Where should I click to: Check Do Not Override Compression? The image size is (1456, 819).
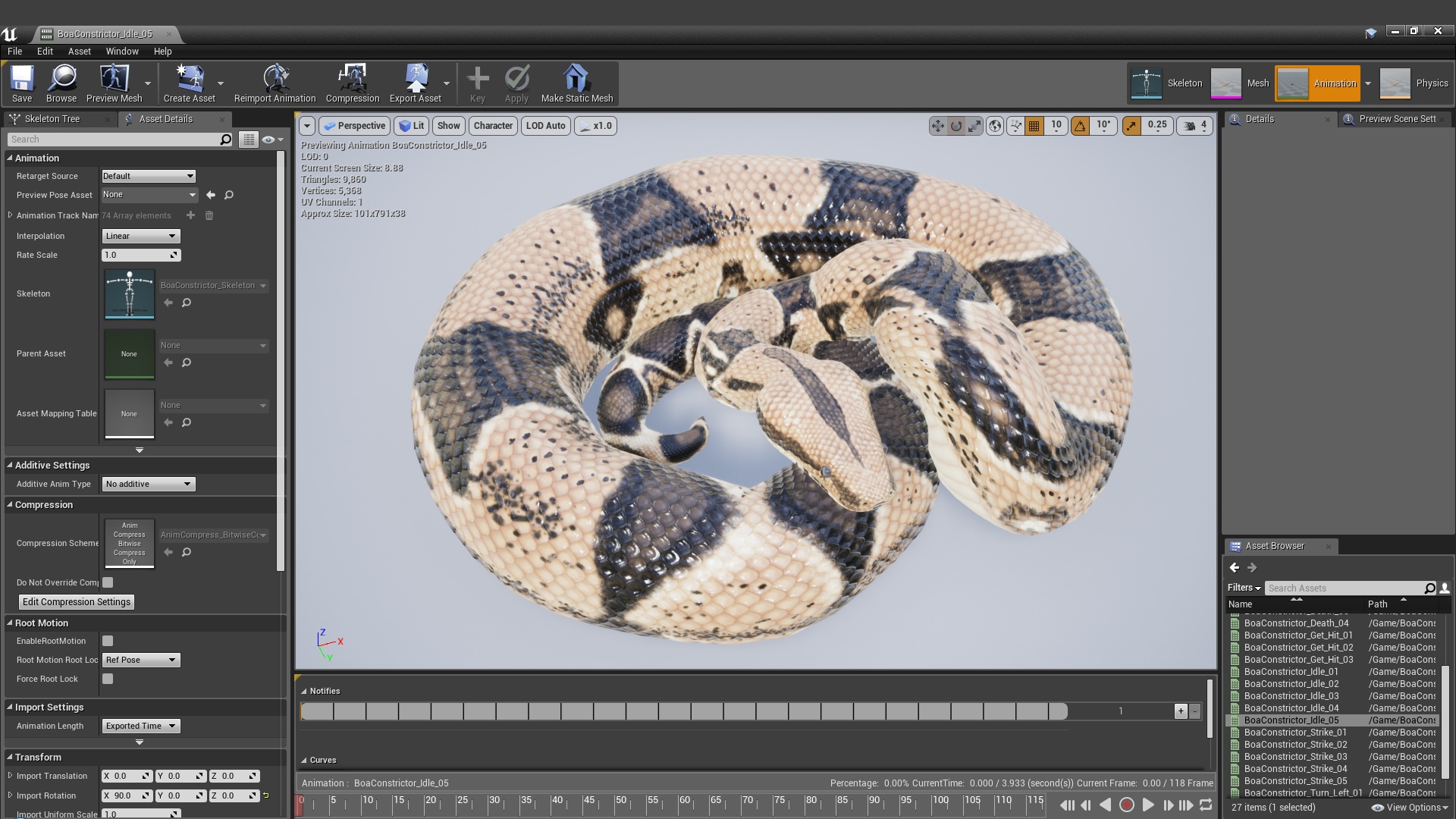[x=108, y=582]
